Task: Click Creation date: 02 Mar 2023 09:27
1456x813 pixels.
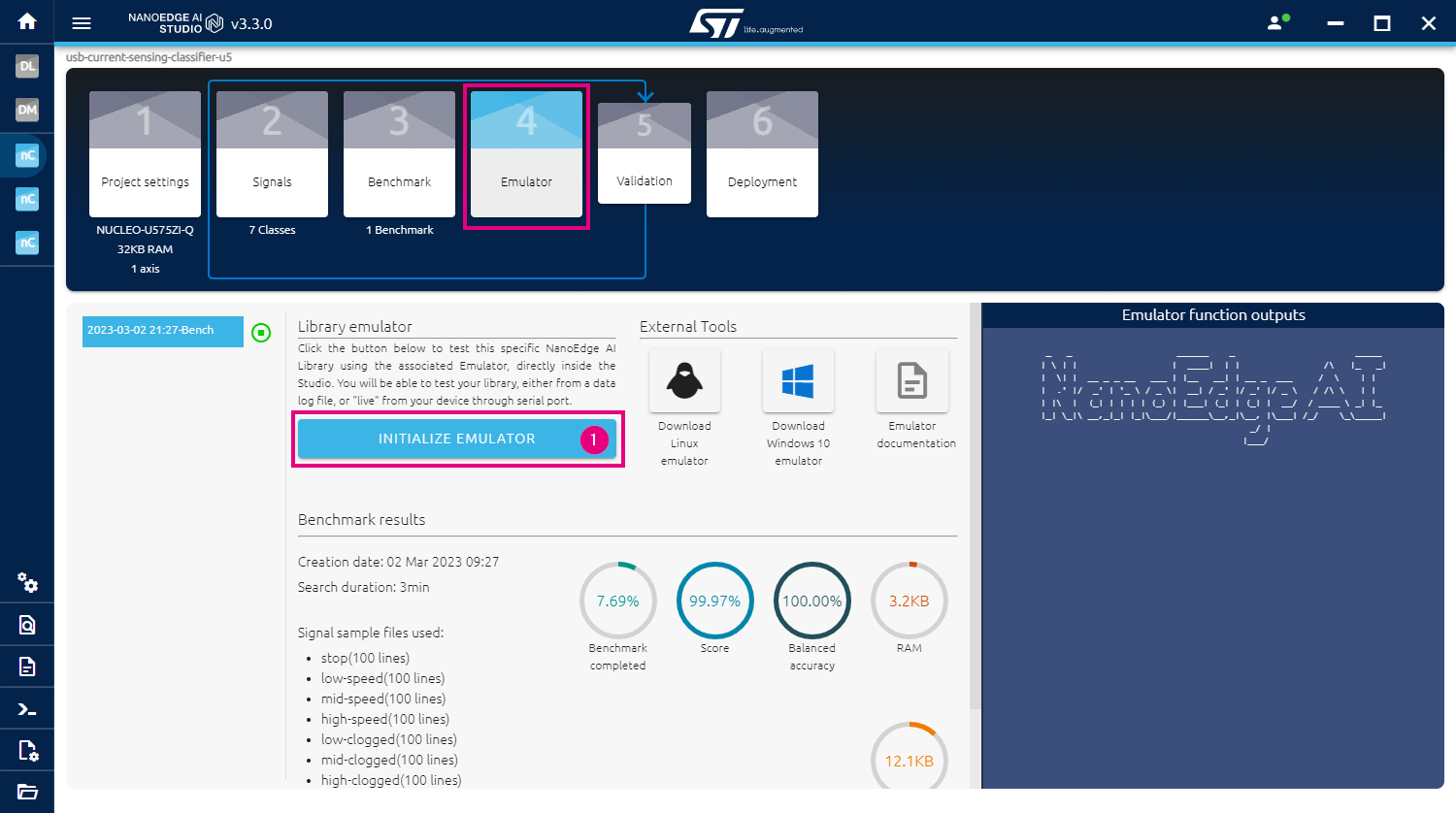Action: [x=398, y=562]
